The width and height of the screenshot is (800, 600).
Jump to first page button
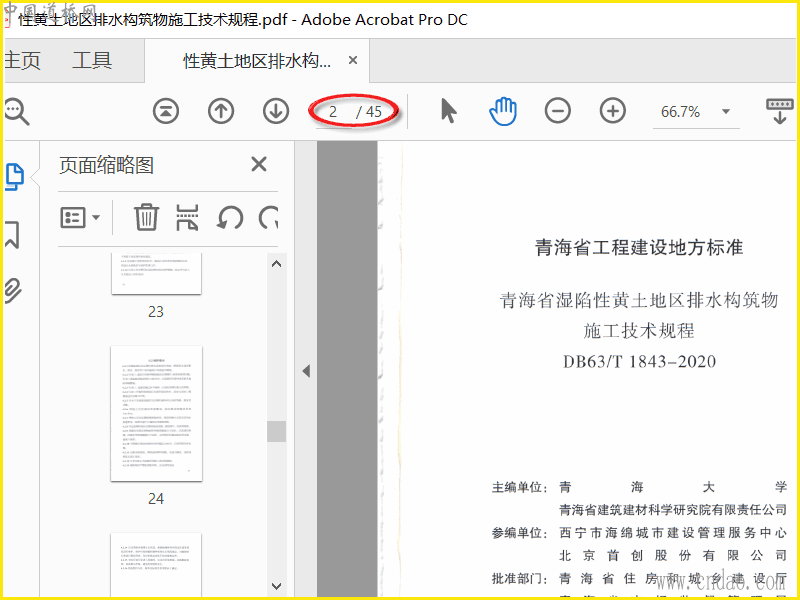[166, 111]
